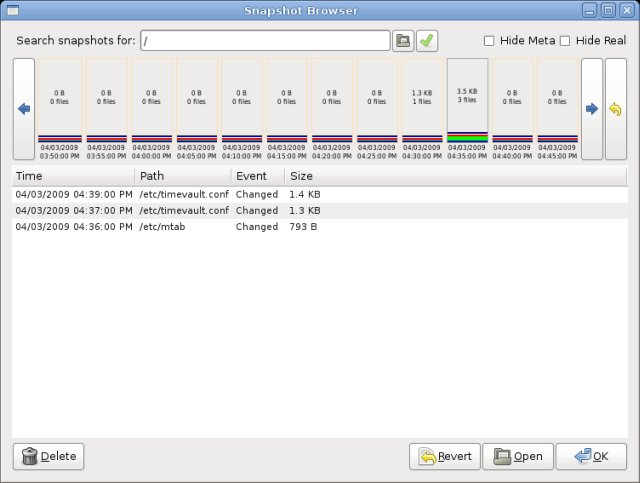640x483 pixels.
Task: Select the 04:05:00 PM snapshot column
Action: 196,109
